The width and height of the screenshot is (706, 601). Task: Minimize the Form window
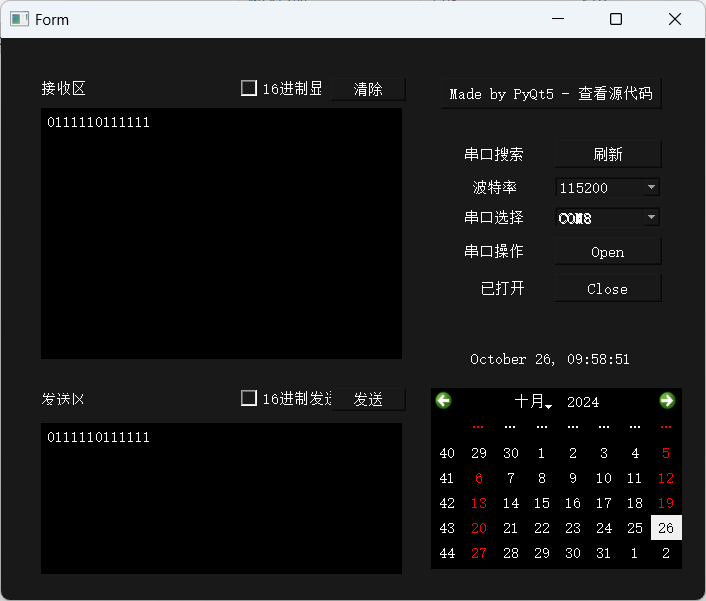tap(558, 19)
